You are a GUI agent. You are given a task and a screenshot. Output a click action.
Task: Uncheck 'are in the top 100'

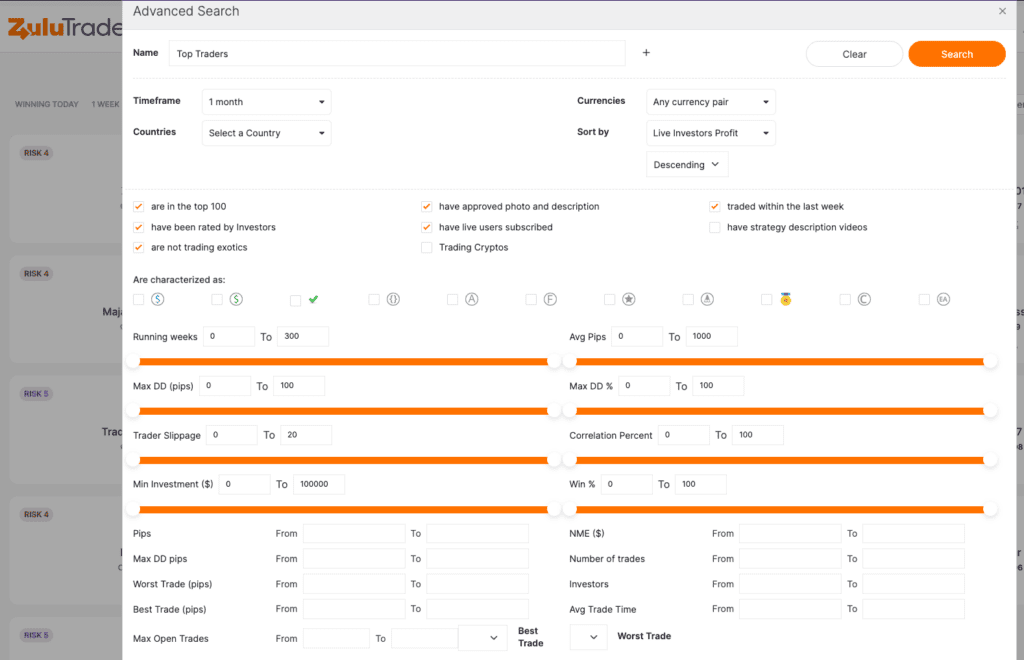click(x=138, y=207)
